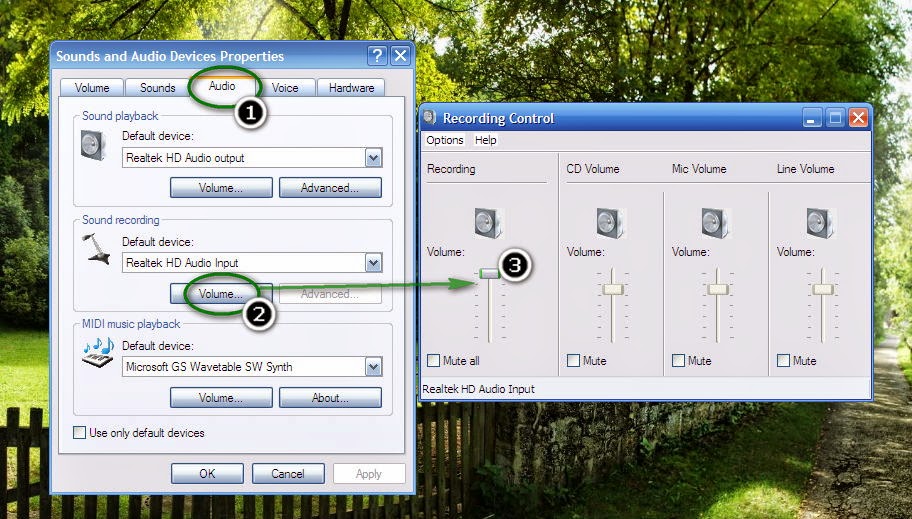The height and width of the screenshot is (519, 912).
Task: Switch to the Hardware tab
Action: click(351, 87)
